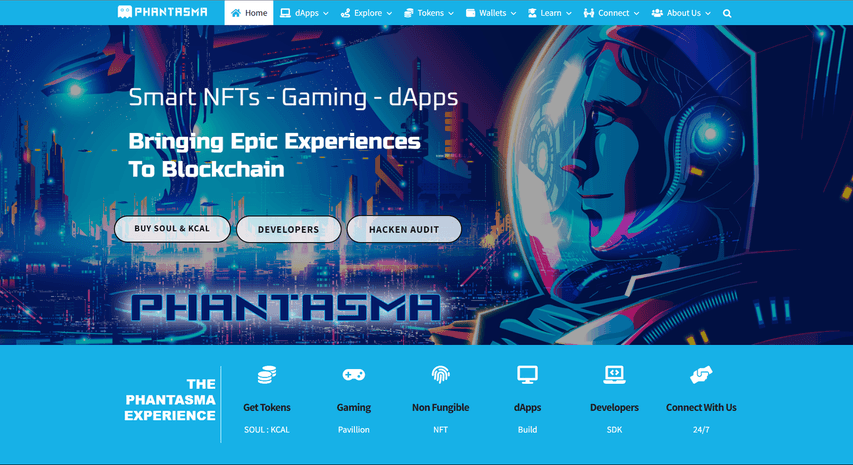The image size is (853, 465).
Task: Open the Tokens dropdown menu
Action: click(429, 13)
